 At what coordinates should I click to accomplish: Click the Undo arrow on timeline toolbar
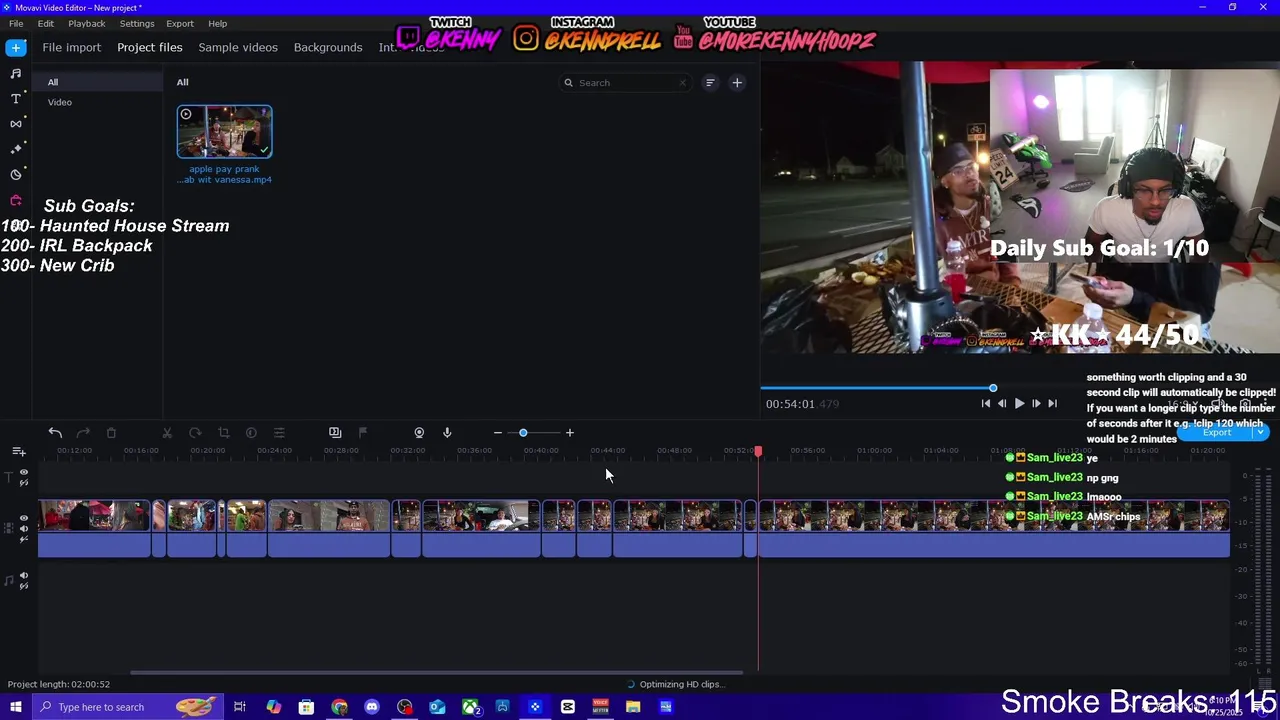coord(55,433)
